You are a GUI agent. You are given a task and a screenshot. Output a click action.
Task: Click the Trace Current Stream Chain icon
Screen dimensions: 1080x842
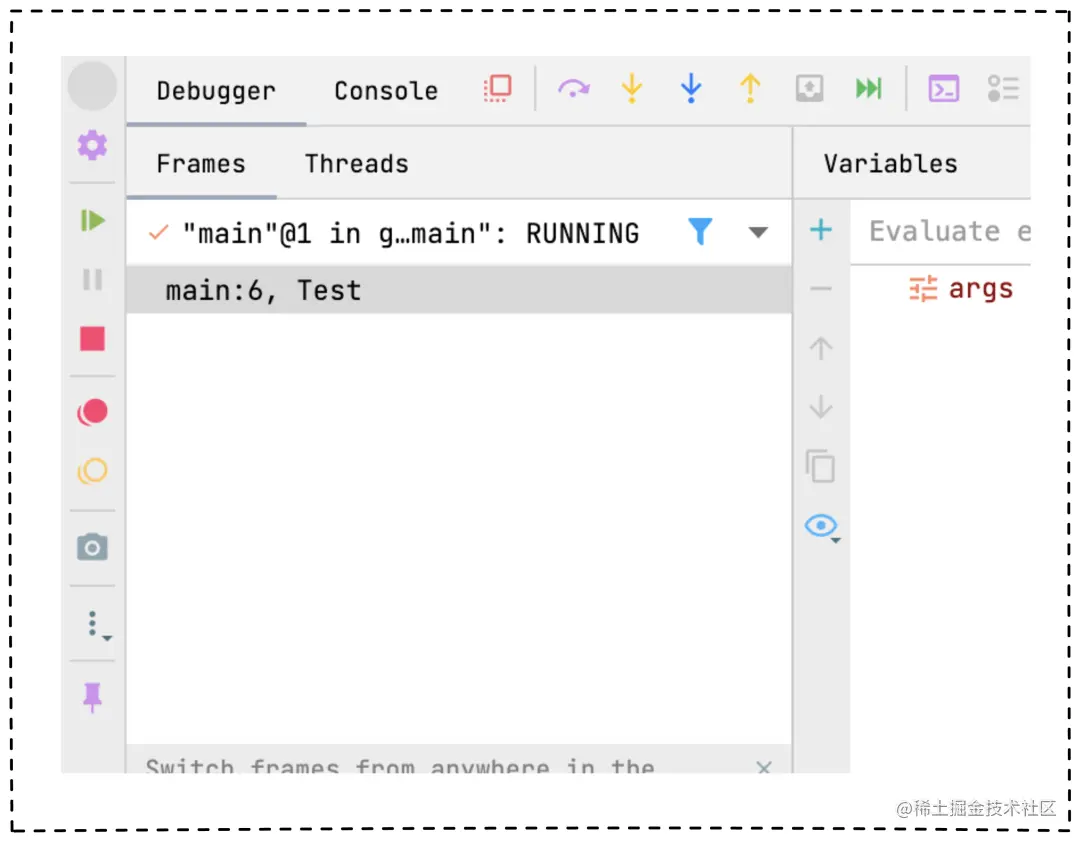[1003, 88]
